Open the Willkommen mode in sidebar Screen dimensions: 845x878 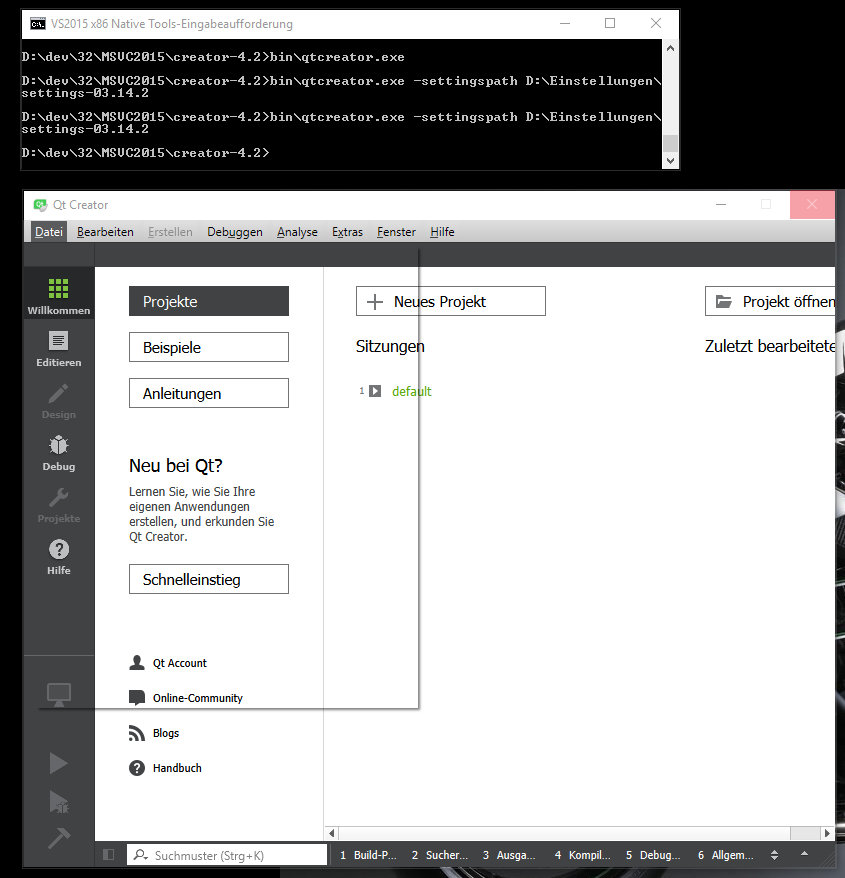[x=58, y=295]
